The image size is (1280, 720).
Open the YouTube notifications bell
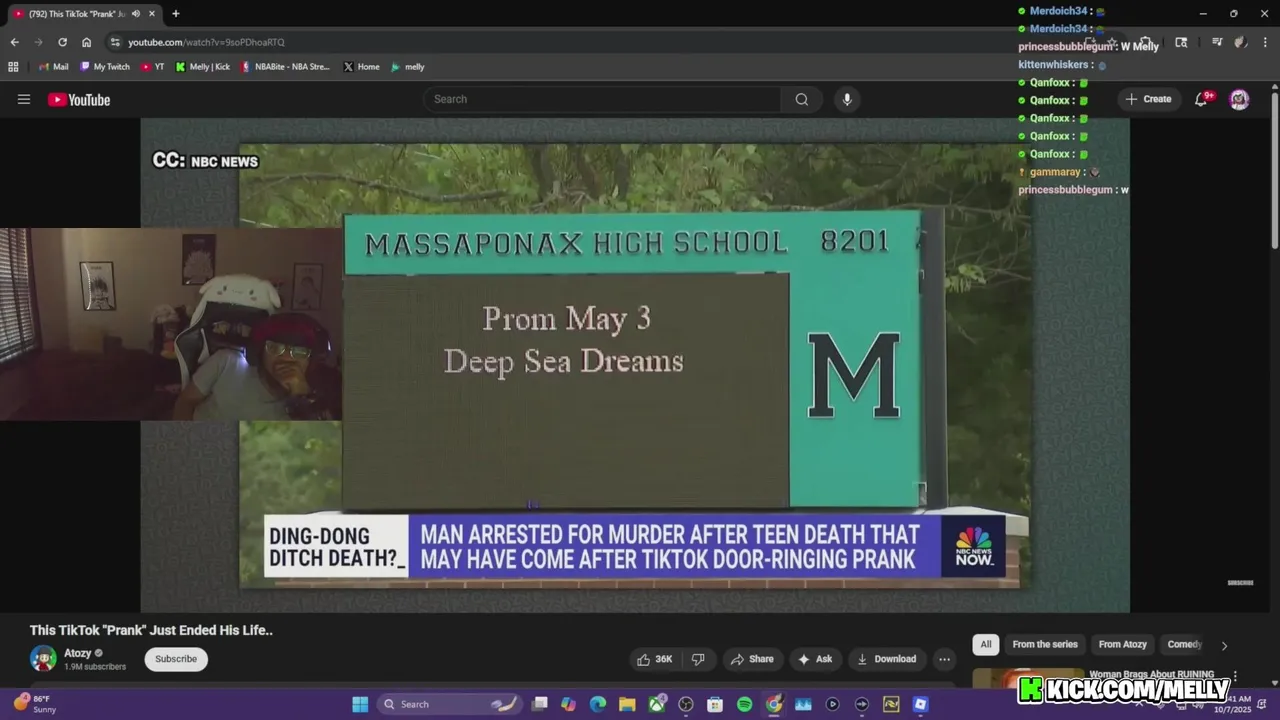[1202, 99]
